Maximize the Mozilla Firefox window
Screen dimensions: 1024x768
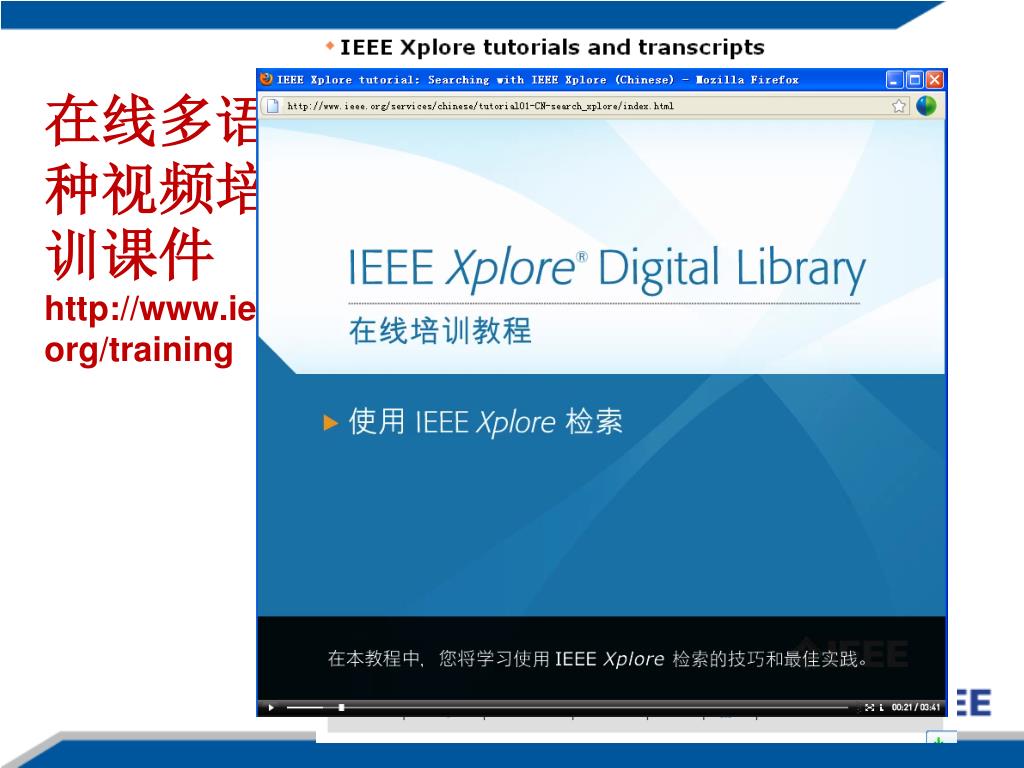pyautogui.click(x=915, y=80)
